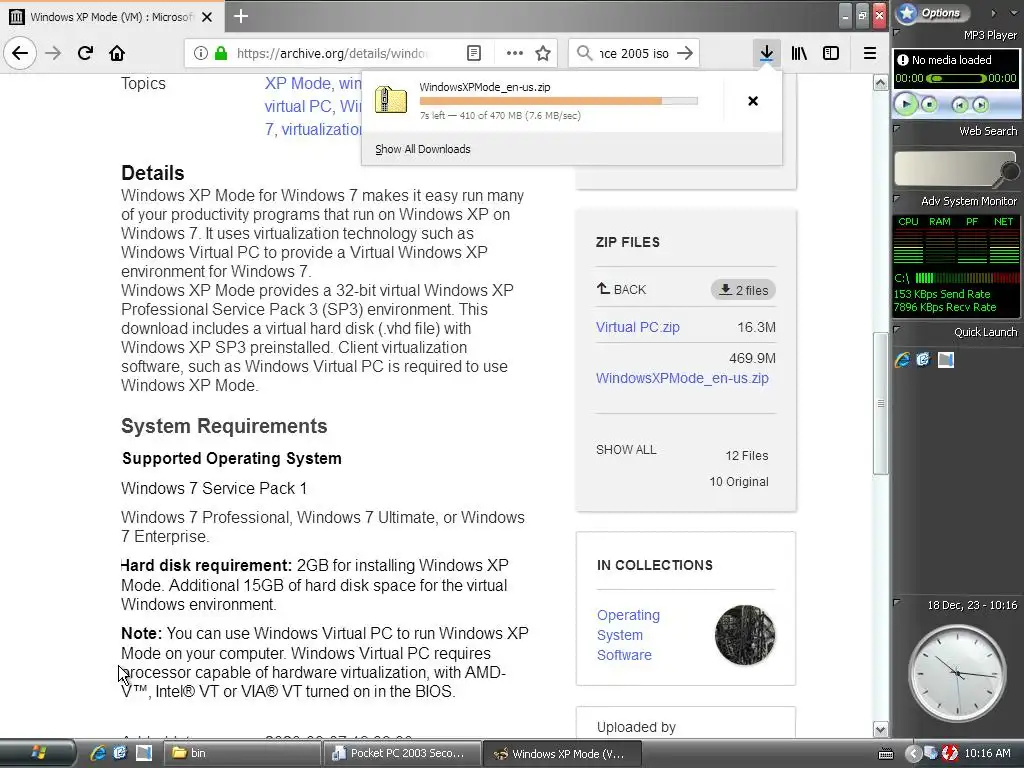Click the browser search field text
This screenshot has height=768, width=1024.
(x=634, y=53)
